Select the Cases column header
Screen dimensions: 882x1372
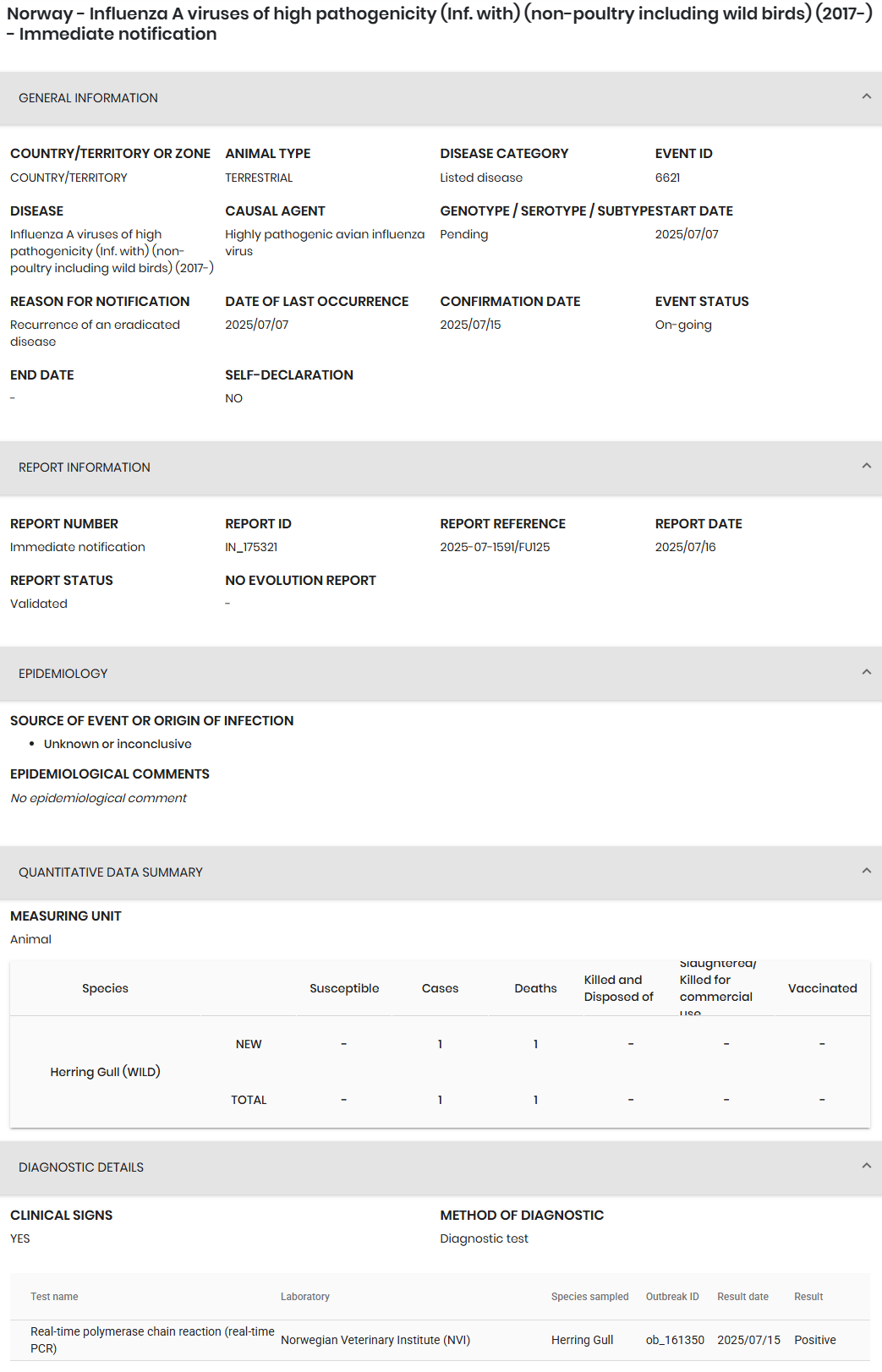coord(440,988)
